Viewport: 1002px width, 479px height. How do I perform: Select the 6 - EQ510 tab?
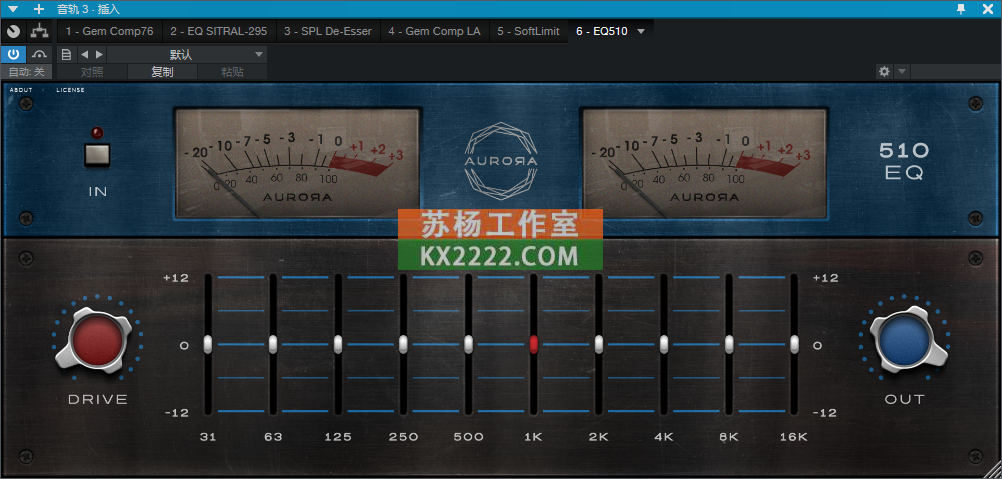[x=602, y=31]
